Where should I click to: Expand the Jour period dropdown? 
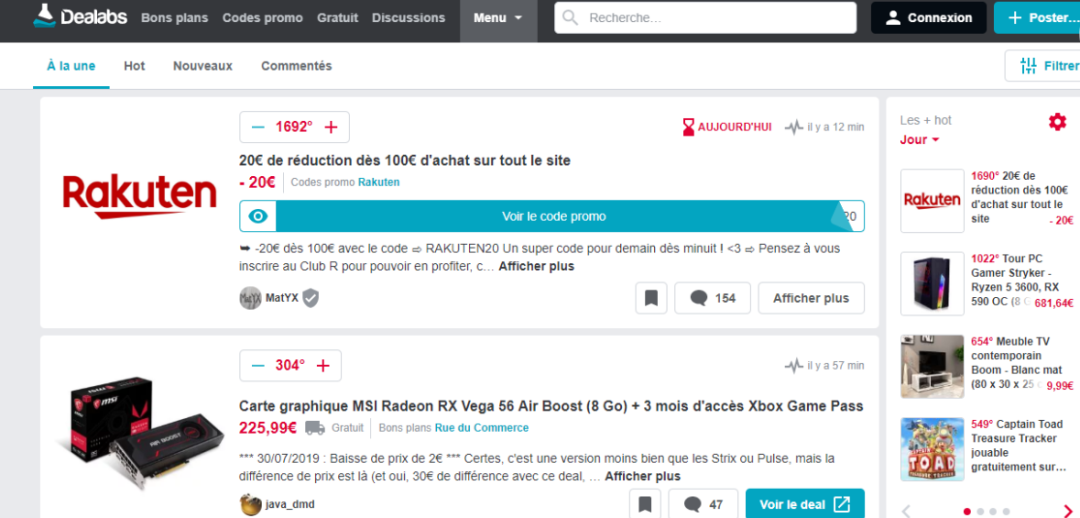tap(919, 140)
